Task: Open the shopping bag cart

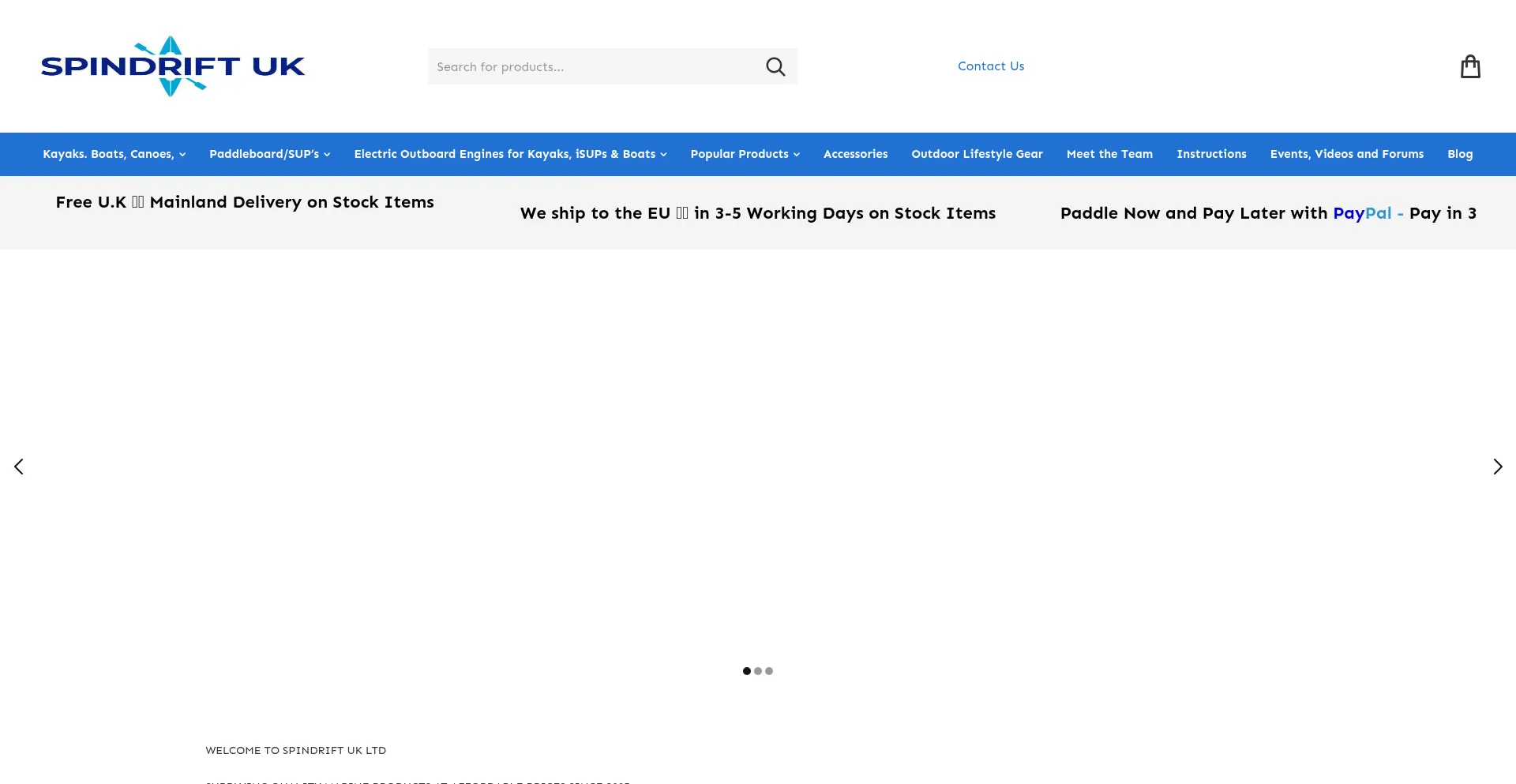Action: coord(1469,67)
